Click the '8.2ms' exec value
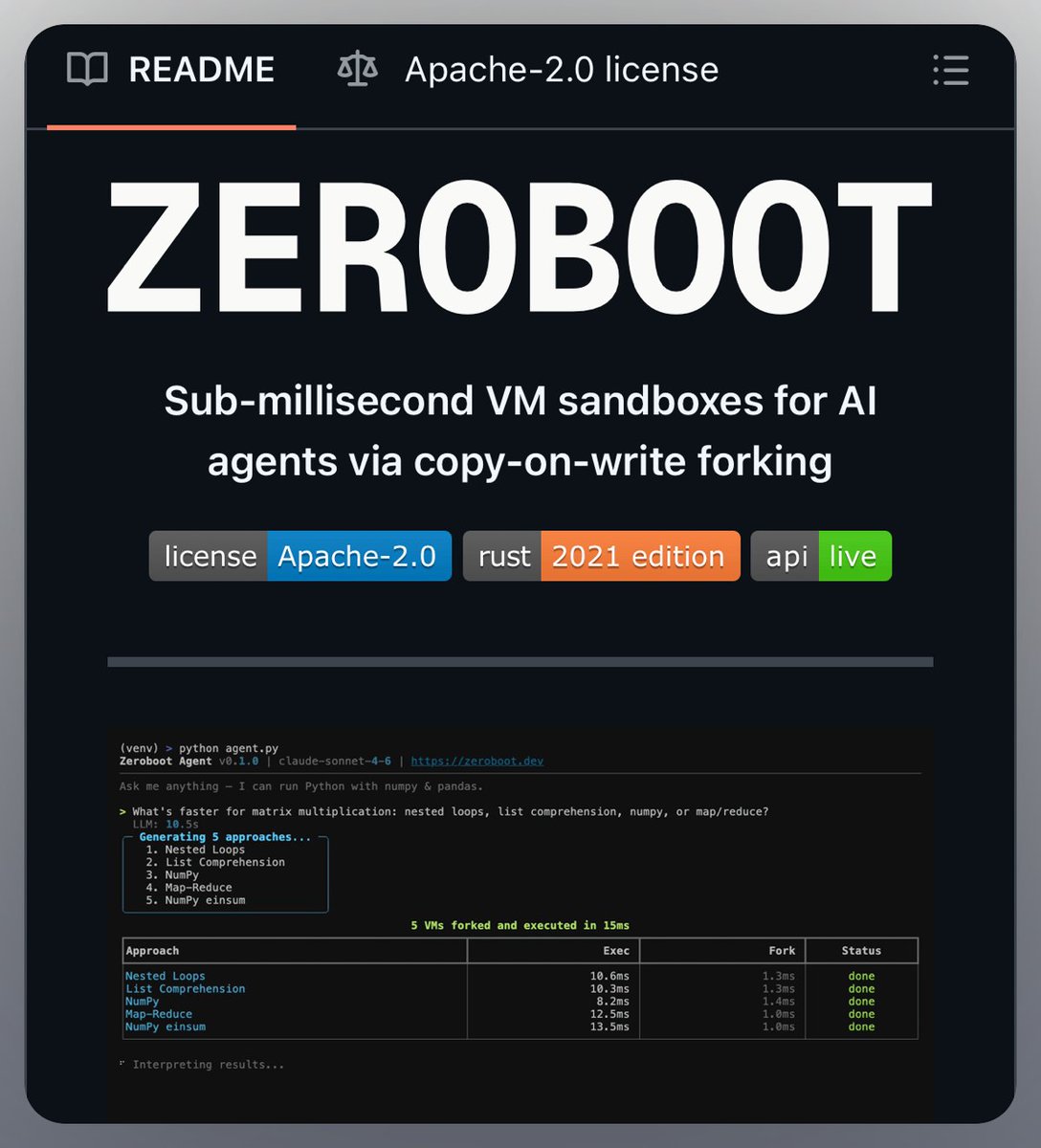The image size is (1041, 1148). (612, 1002)
